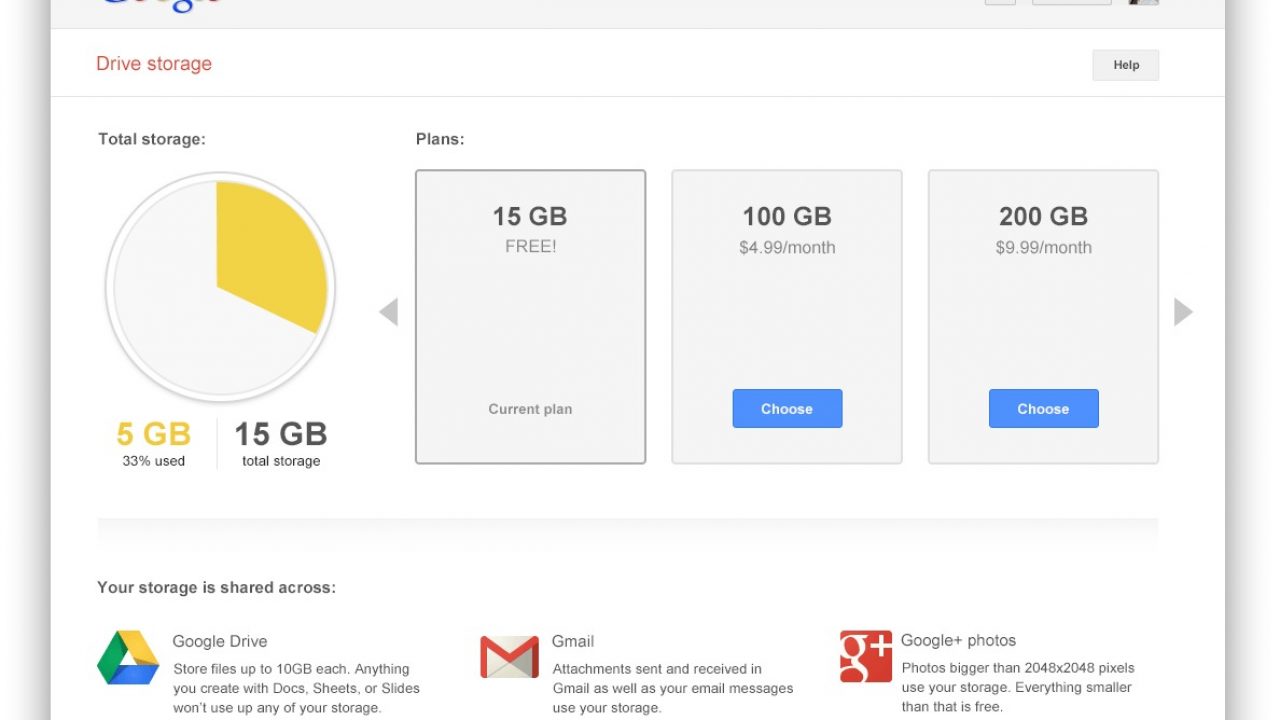
Task: Open the Help button
Action: pos(1125,65)
